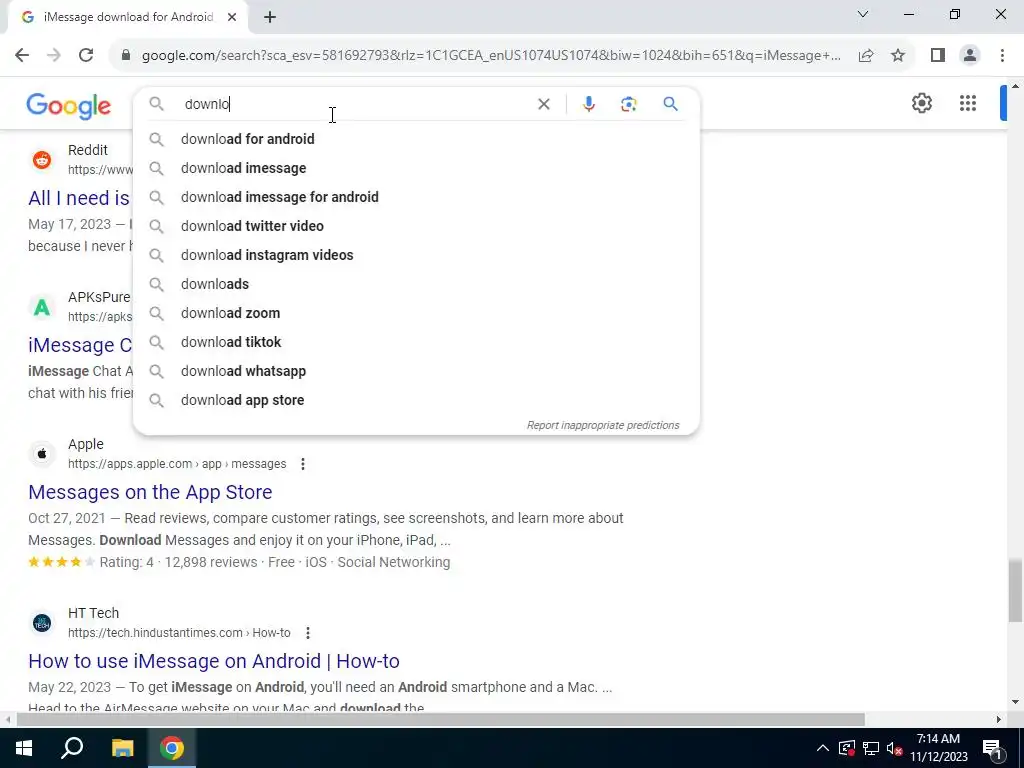This screenshot has width=1024, height=768.
Task: Choose suggestion 'download for android'
Action: pos(416,139)
